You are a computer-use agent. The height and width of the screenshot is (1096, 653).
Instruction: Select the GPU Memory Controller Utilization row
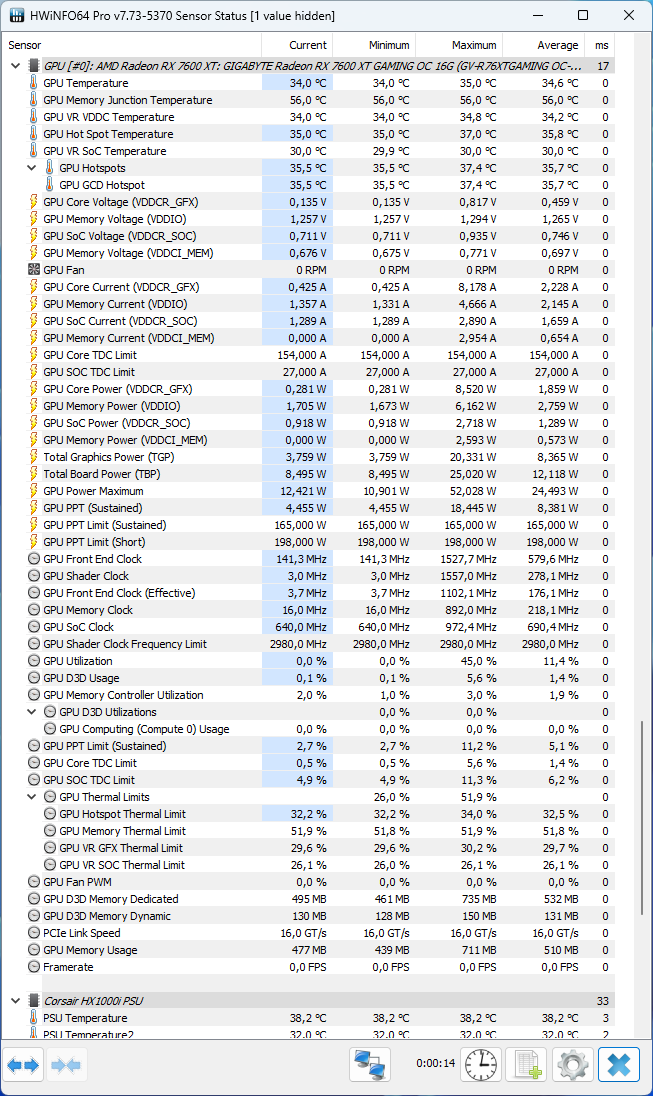coord(308,695)
